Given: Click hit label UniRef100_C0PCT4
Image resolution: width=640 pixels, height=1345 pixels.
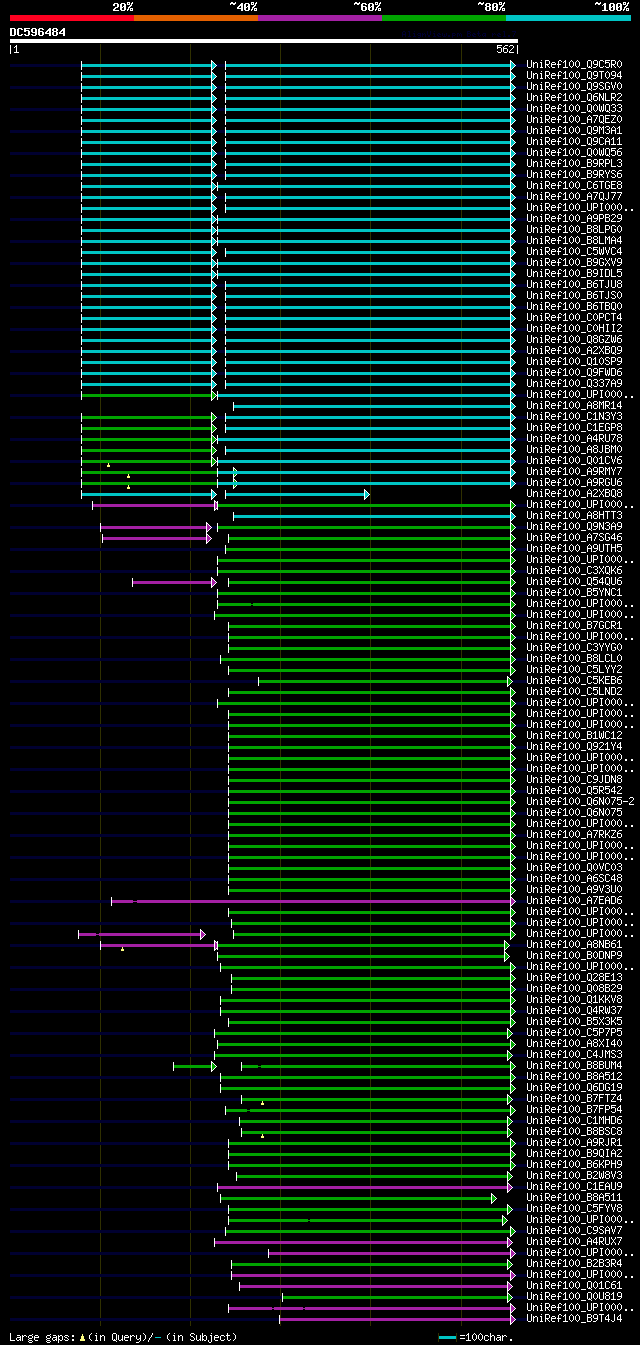Looking at the screenshot, I should (574, 317).
